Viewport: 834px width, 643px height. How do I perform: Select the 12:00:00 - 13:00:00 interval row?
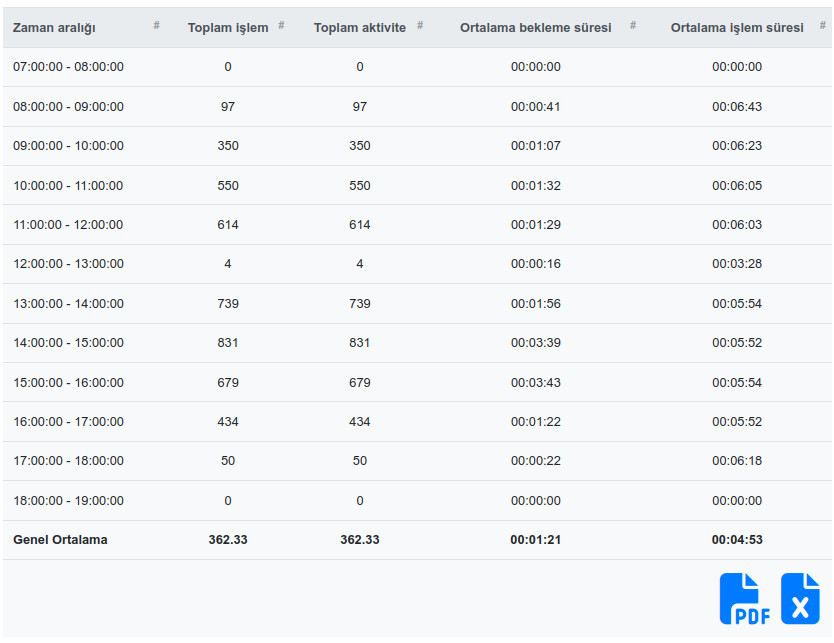pyautogui.click(x=68, y=264)
